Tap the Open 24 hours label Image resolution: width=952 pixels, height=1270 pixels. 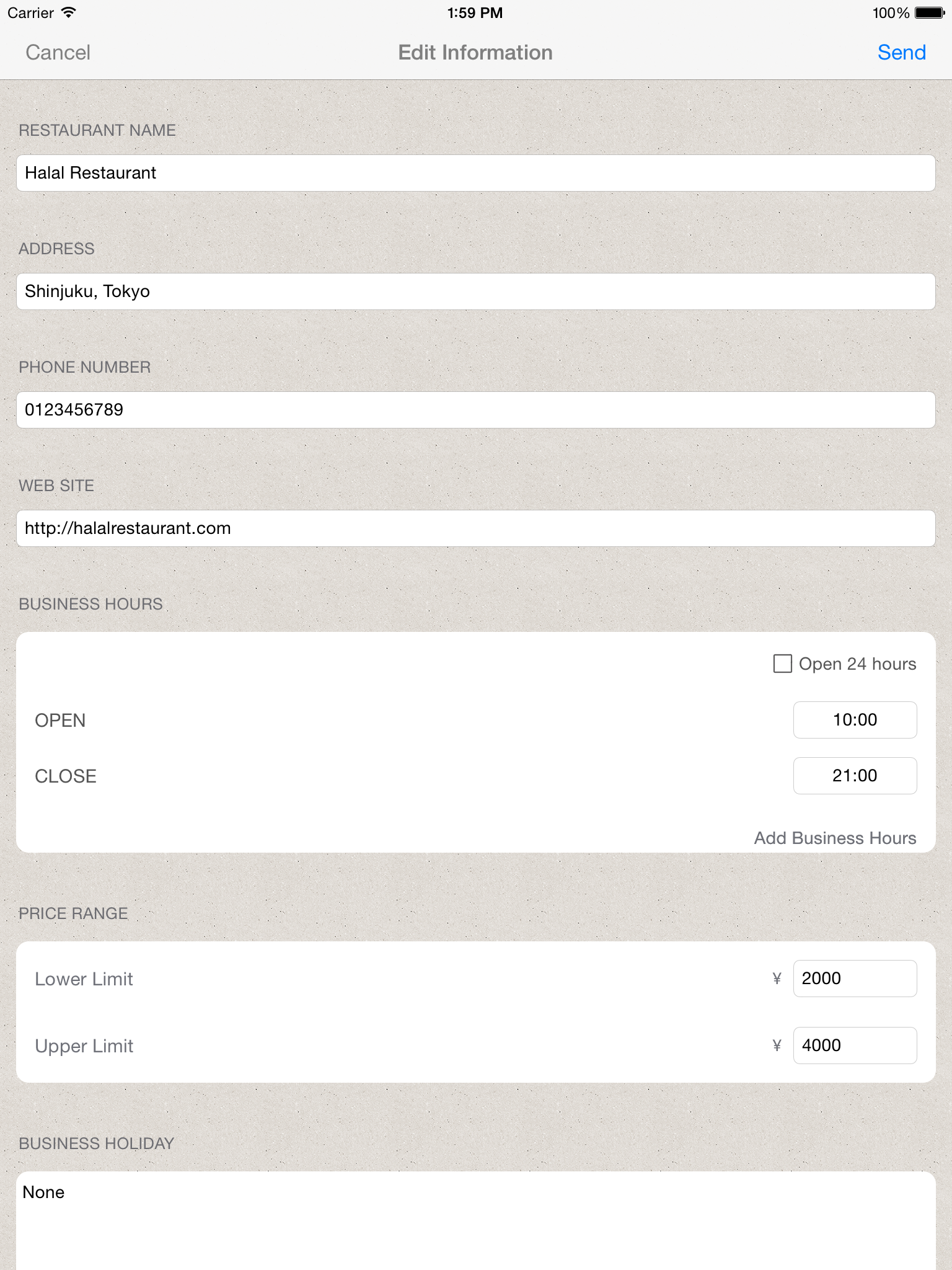point(857,664)
